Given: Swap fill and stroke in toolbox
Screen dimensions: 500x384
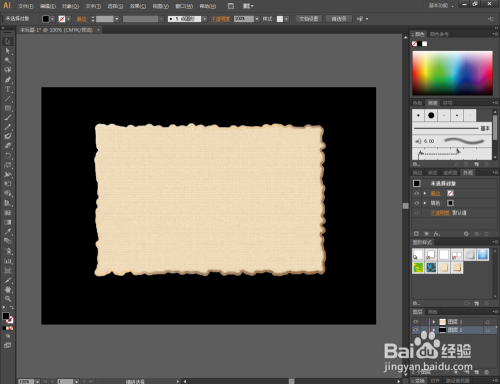Looking at the screenshot, I should pyautogui.click(x=12, y=308).
